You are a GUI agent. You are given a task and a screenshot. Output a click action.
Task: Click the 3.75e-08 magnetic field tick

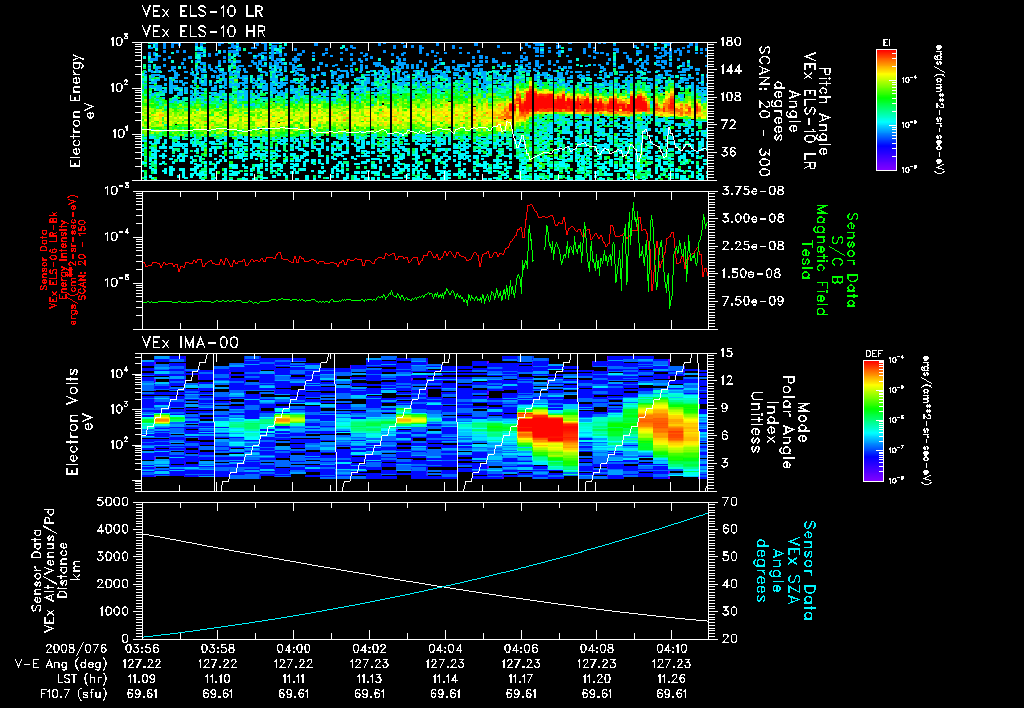pos(752,191)
